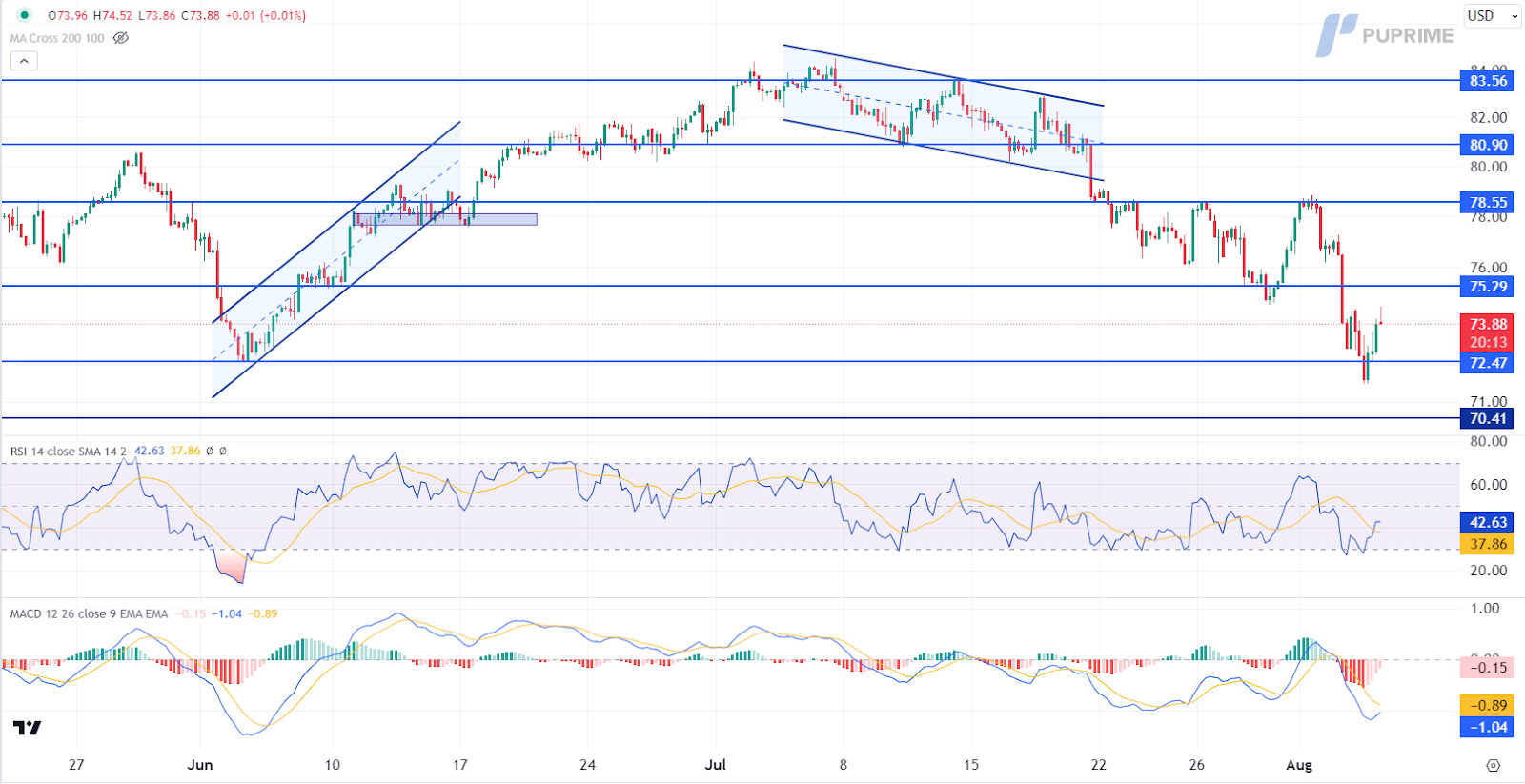Image resolution: width=1525 pixels, height=784 pixels.
Task: Click the 80.90 price level label
Action: click(x=1487, y=145)
